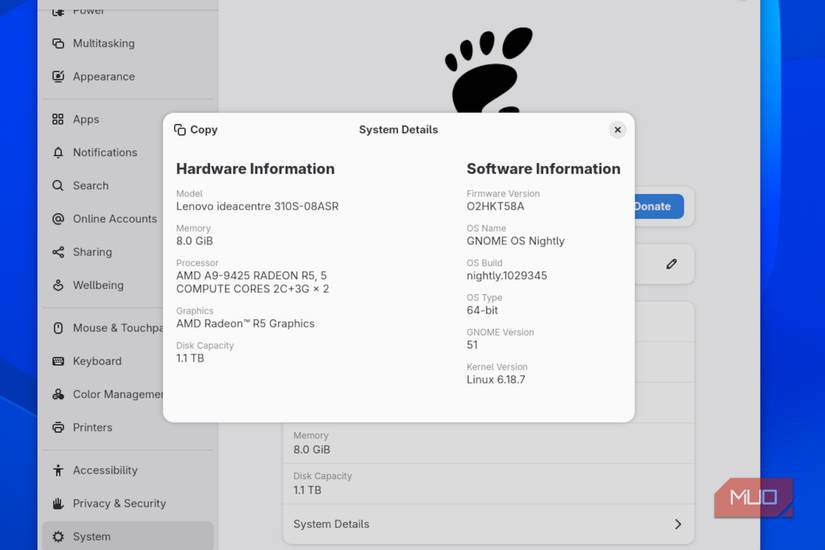Image resolution: width=825 pixels, height=550 pixels.
Task: Click the Notifications bell icon
Action: (58, 153)
